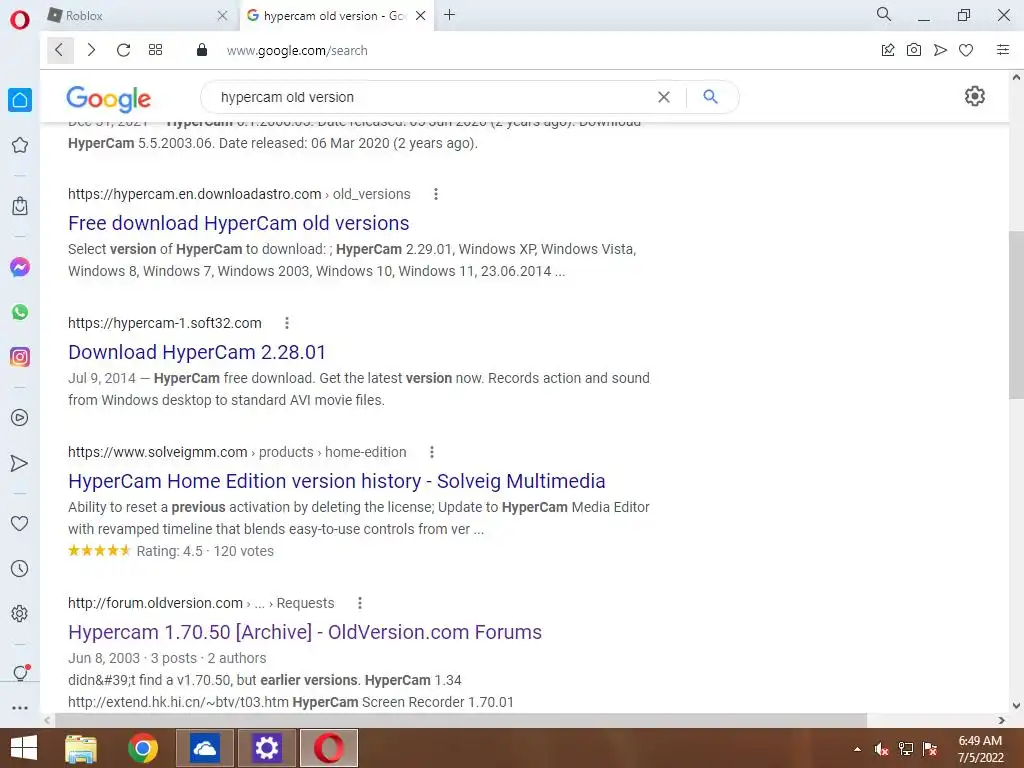Open options menu for solveigmm result

coord(432,452)
